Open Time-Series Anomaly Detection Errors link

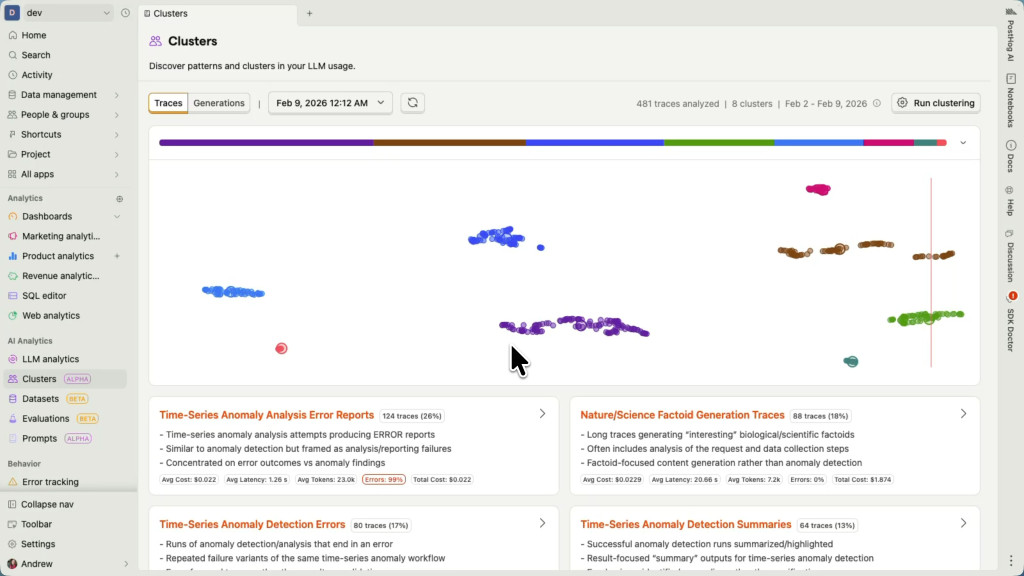click(252, 524)
